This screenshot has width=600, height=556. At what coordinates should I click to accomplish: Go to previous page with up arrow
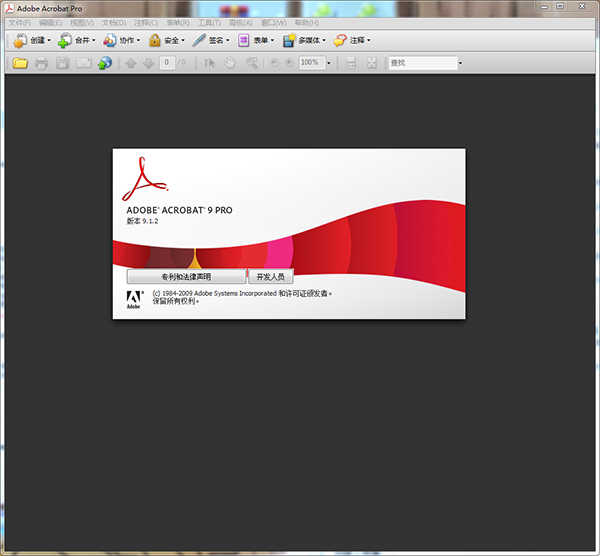coord(131,63)
